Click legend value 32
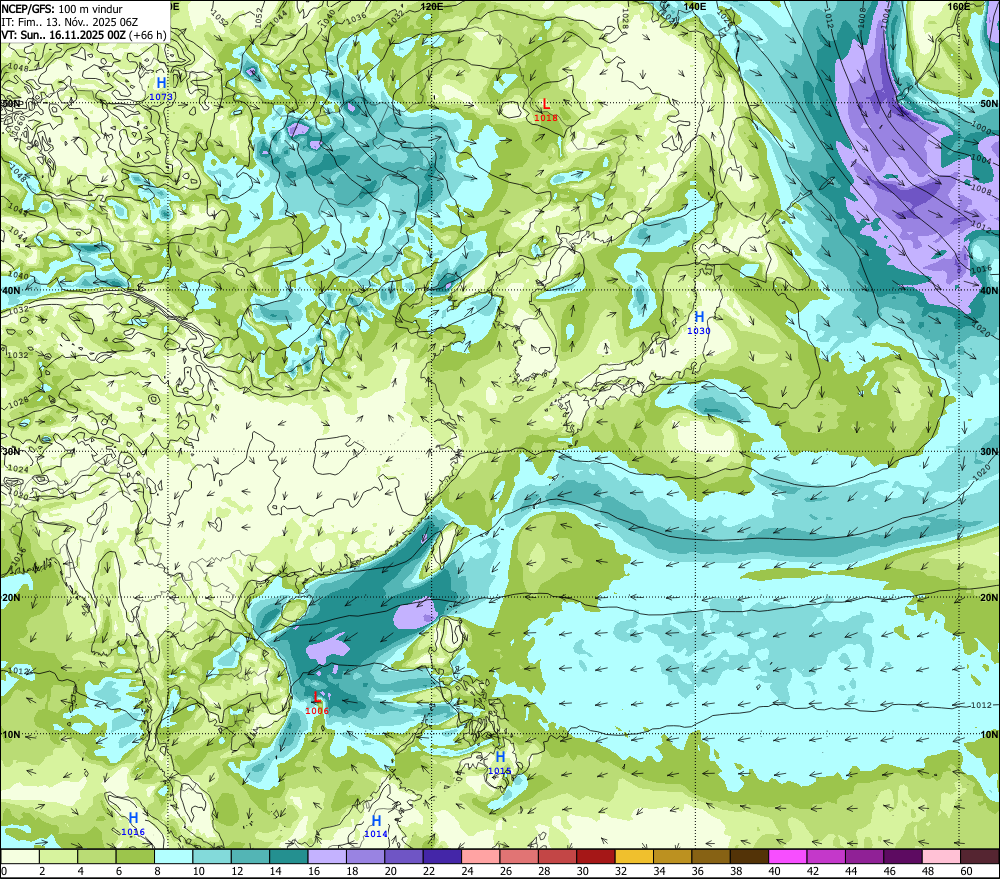The height and width of the screenshot is (879, 1000). click(x=621, y=871)
